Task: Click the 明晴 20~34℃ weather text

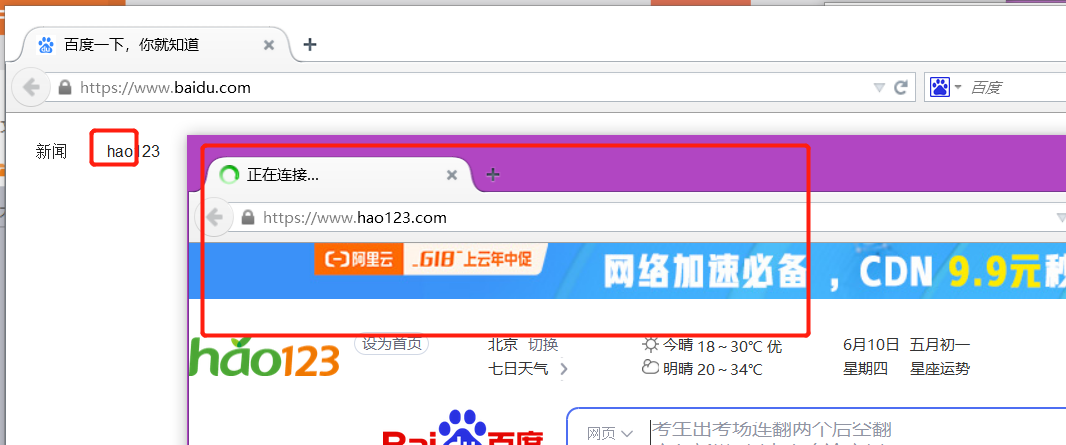Action: tap(713, 370)
